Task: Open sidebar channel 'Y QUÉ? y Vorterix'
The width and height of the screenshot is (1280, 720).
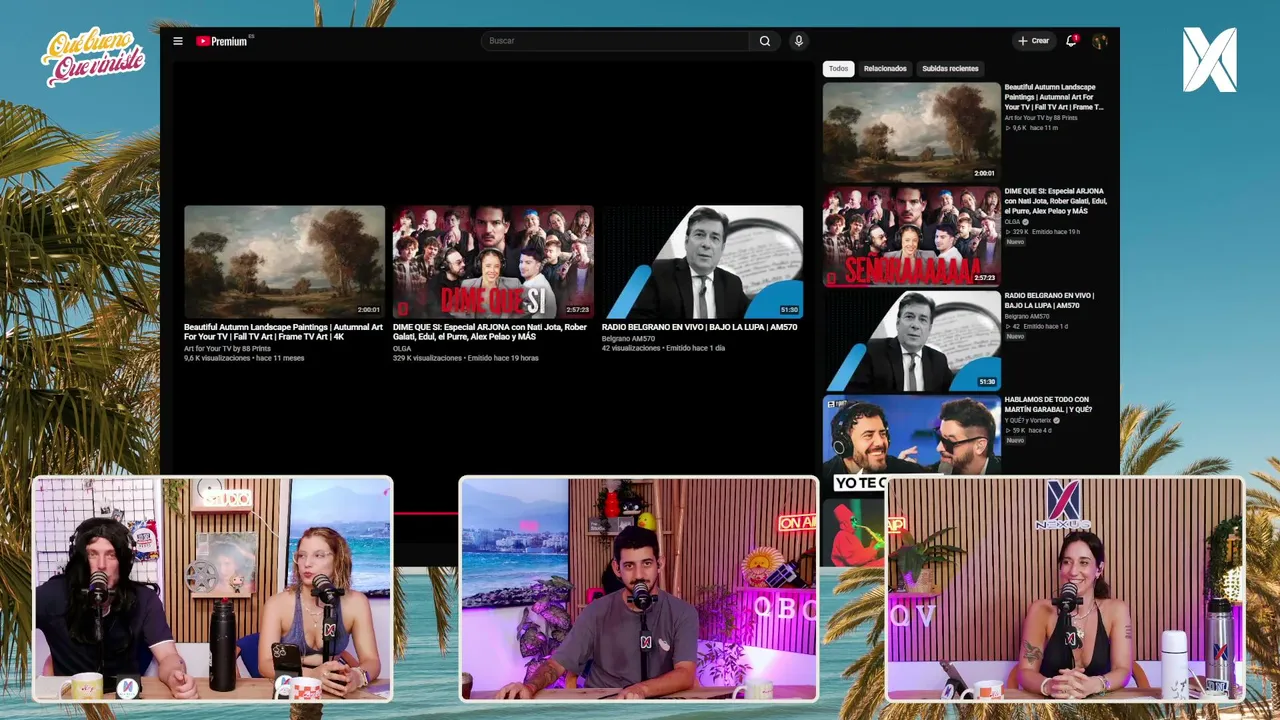Action: [x=1028, y=420]
